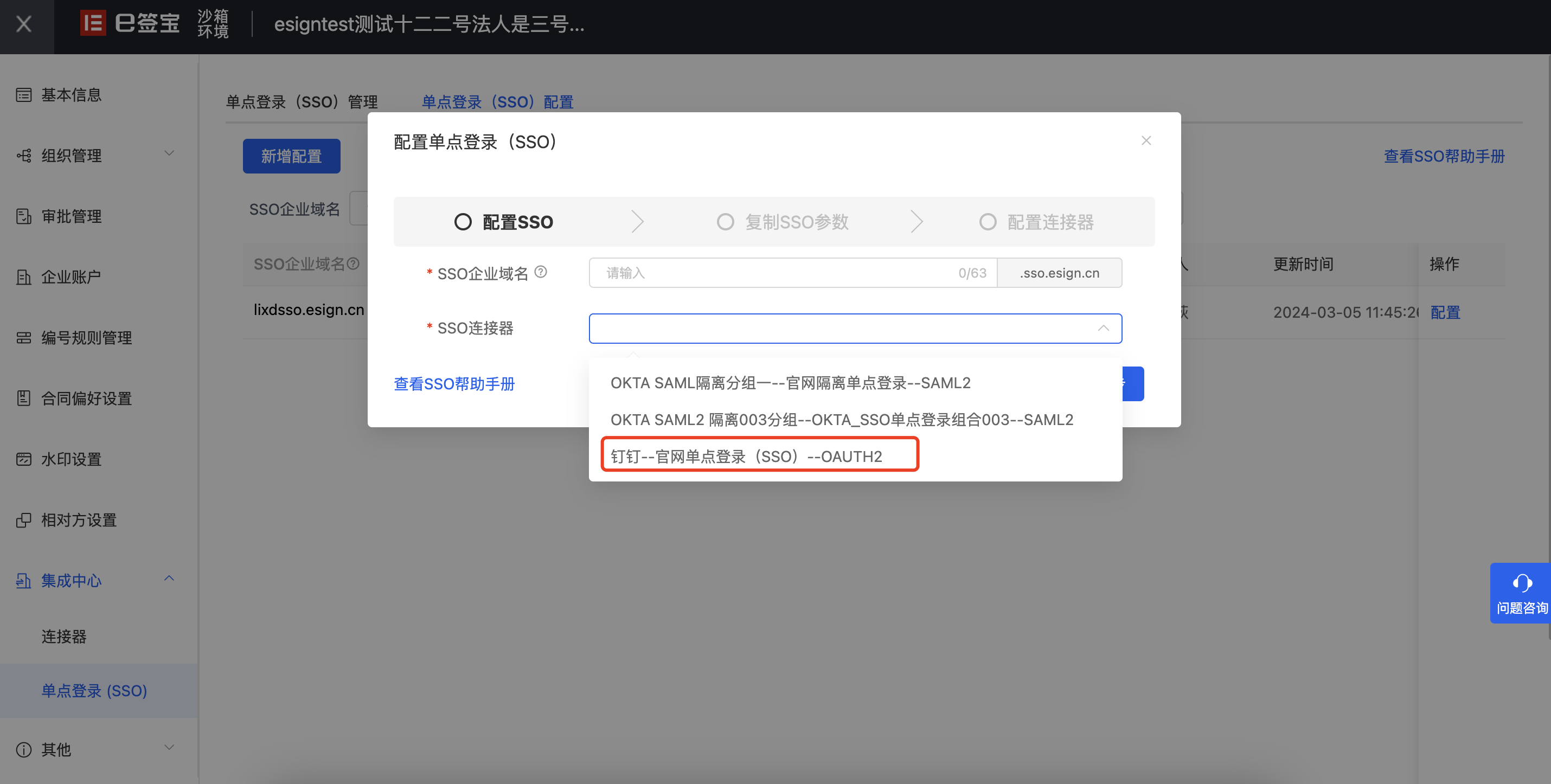Click the 配置 link in table row
The width and height of the screenshot is (1551, 784).
[1445, 312]
